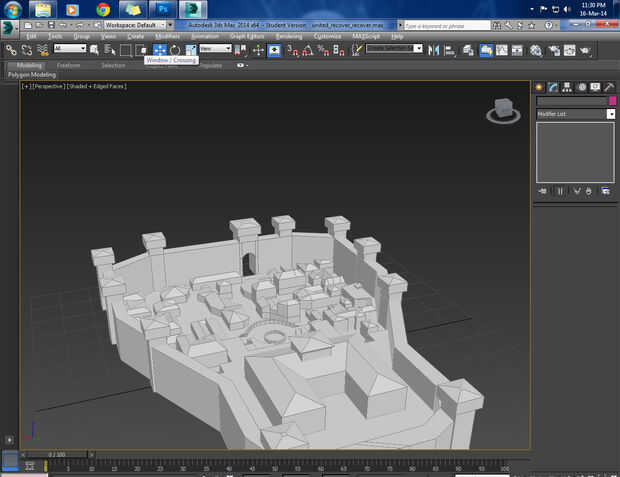Open the Hierarchy command panel tab
Screen dimensions: 620x477
[567, 87]
